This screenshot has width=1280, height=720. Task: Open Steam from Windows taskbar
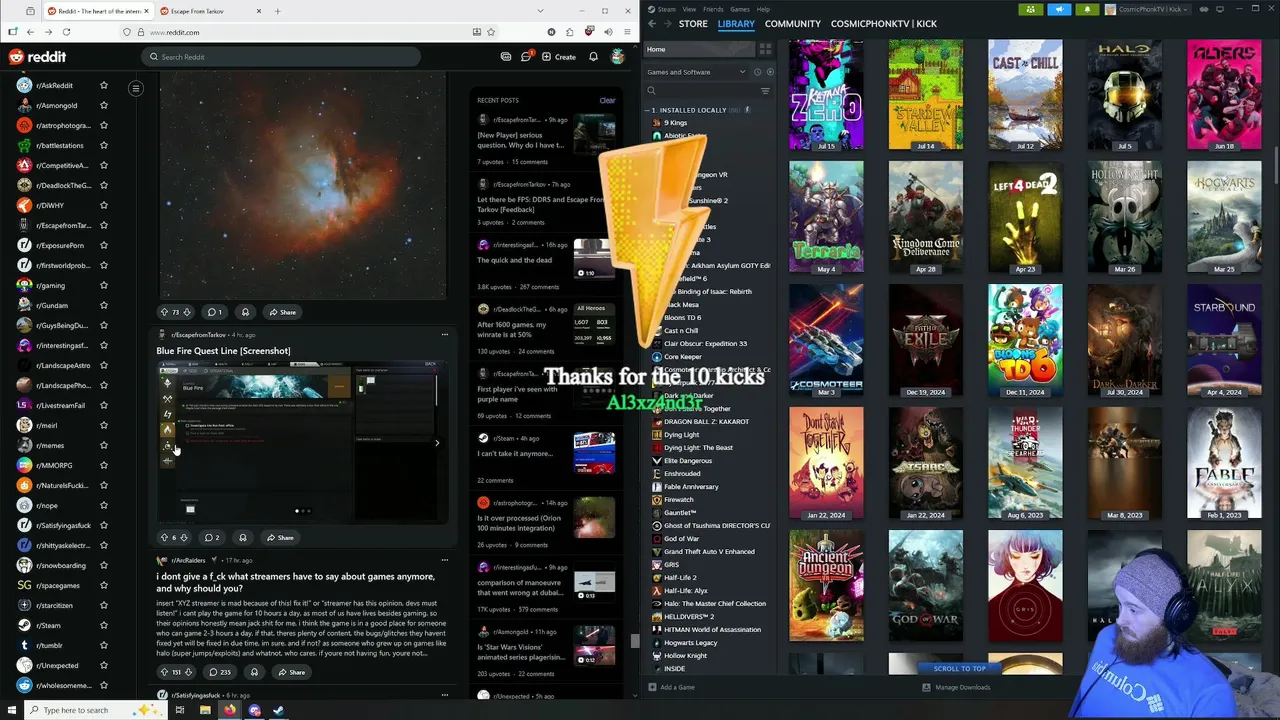click(x=278, y=710)
